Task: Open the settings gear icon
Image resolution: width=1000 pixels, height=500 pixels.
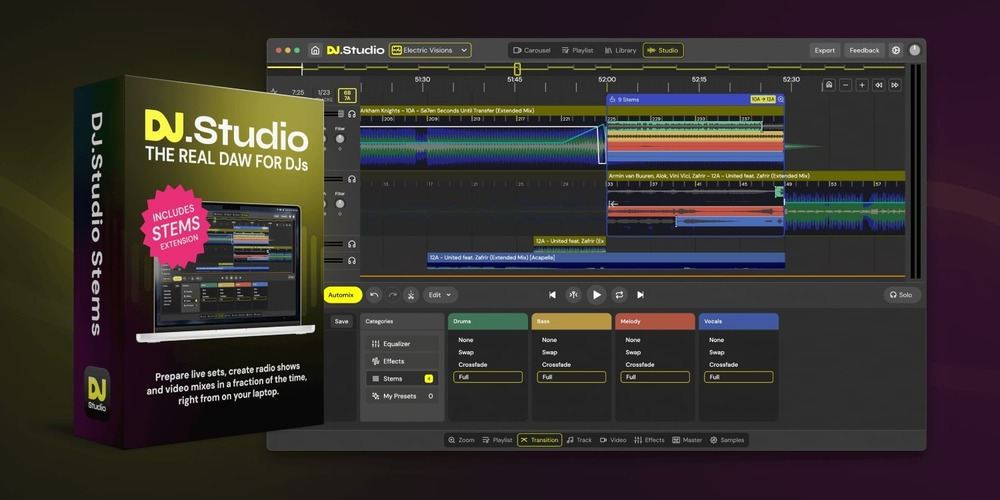Action: [896, 50]
